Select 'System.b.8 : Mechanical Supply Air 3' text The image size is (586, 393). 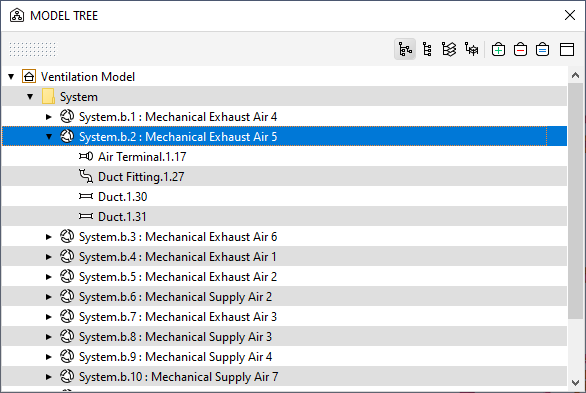click(x=175, y=337)
